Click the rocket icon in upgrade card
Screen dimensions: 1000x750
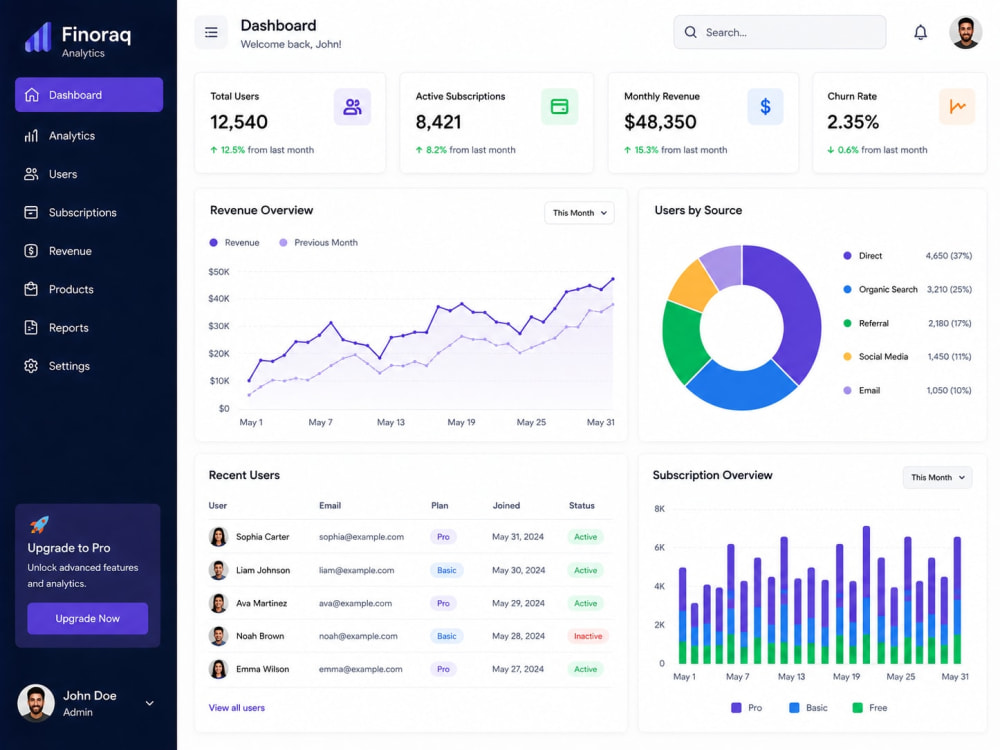click(x=39, y=524)
